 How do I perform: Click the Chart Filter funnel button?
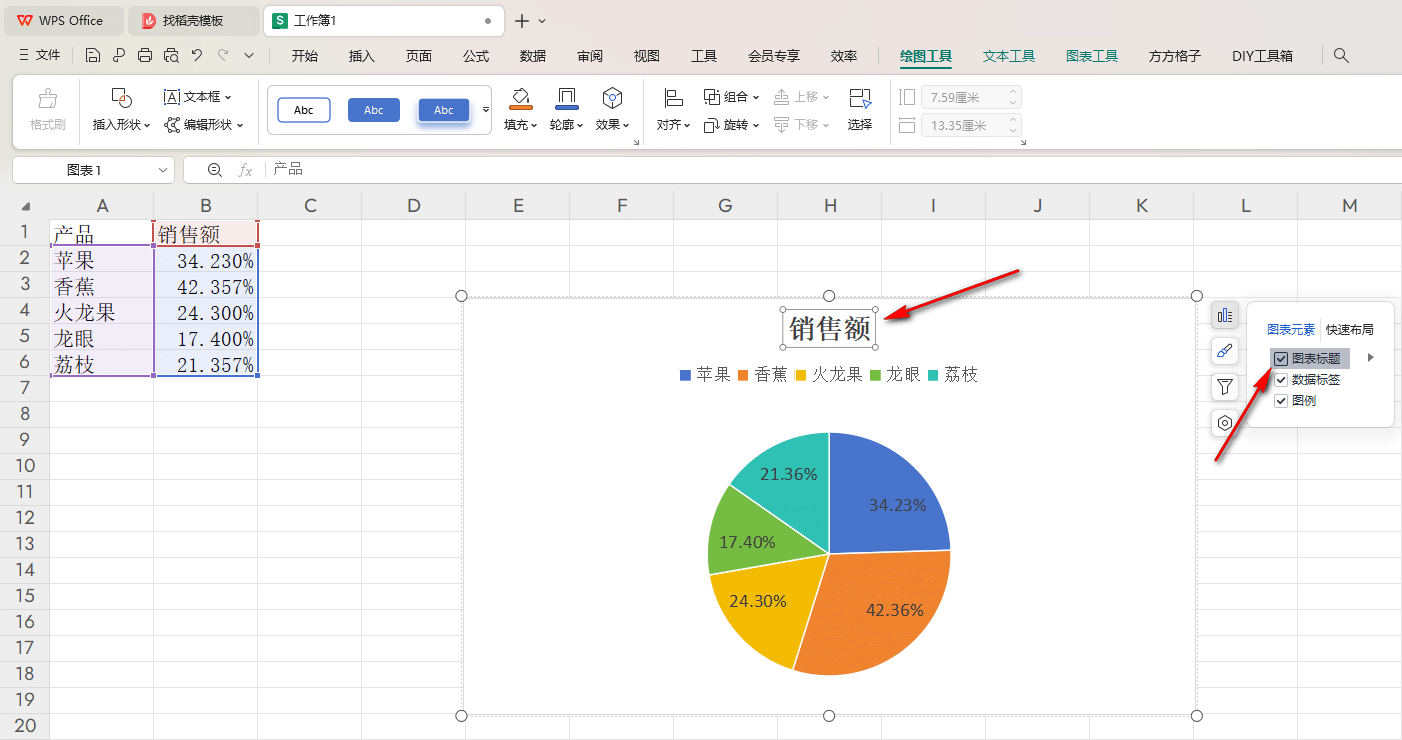(1225, 387)
